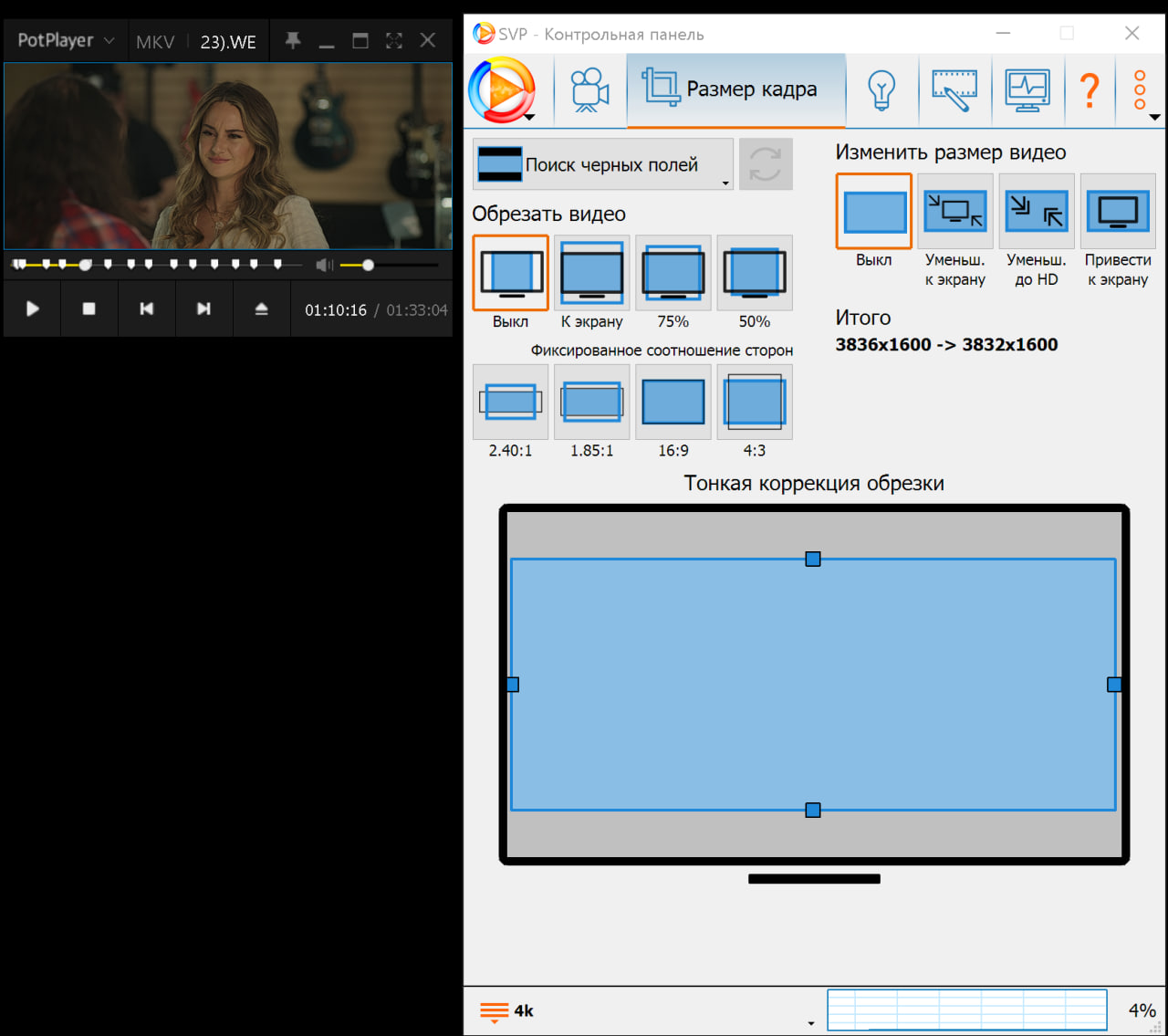This screenshot has width=1168, height=1036.
Task: Switch to the 'Размер кадра' tab
Action: point(735,89)
